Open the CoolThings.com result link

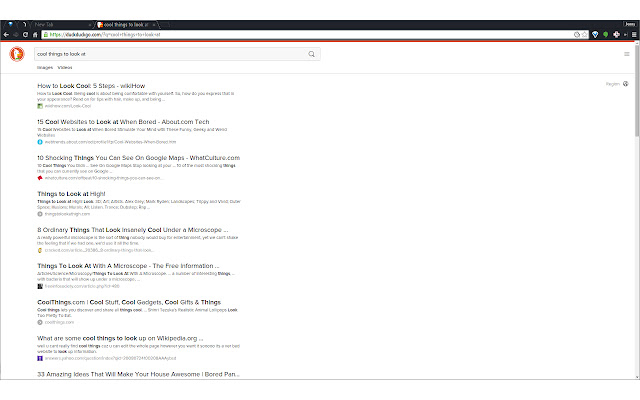point(129,301)
